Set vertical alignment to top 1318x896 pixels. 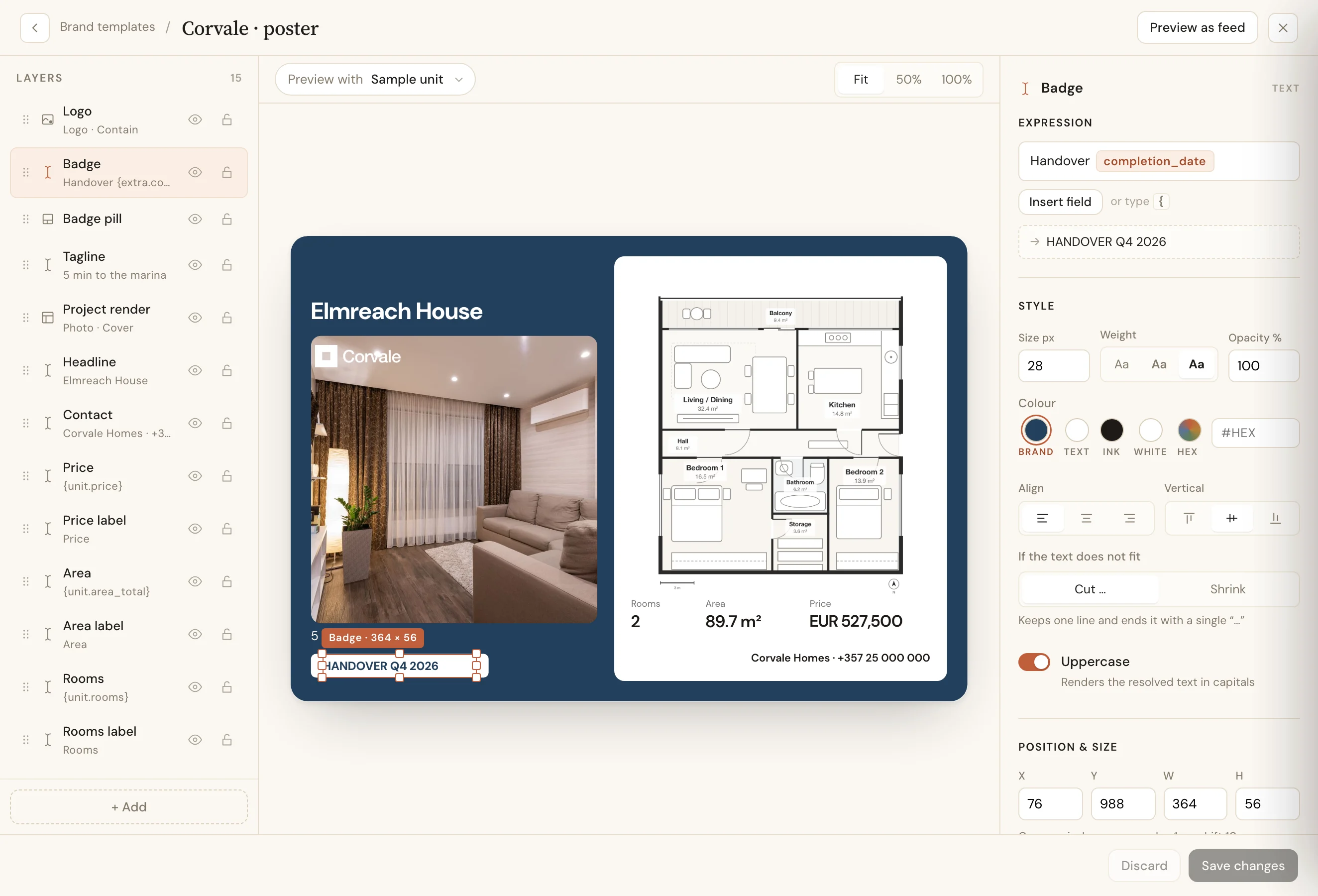[x=1189, y=518]
